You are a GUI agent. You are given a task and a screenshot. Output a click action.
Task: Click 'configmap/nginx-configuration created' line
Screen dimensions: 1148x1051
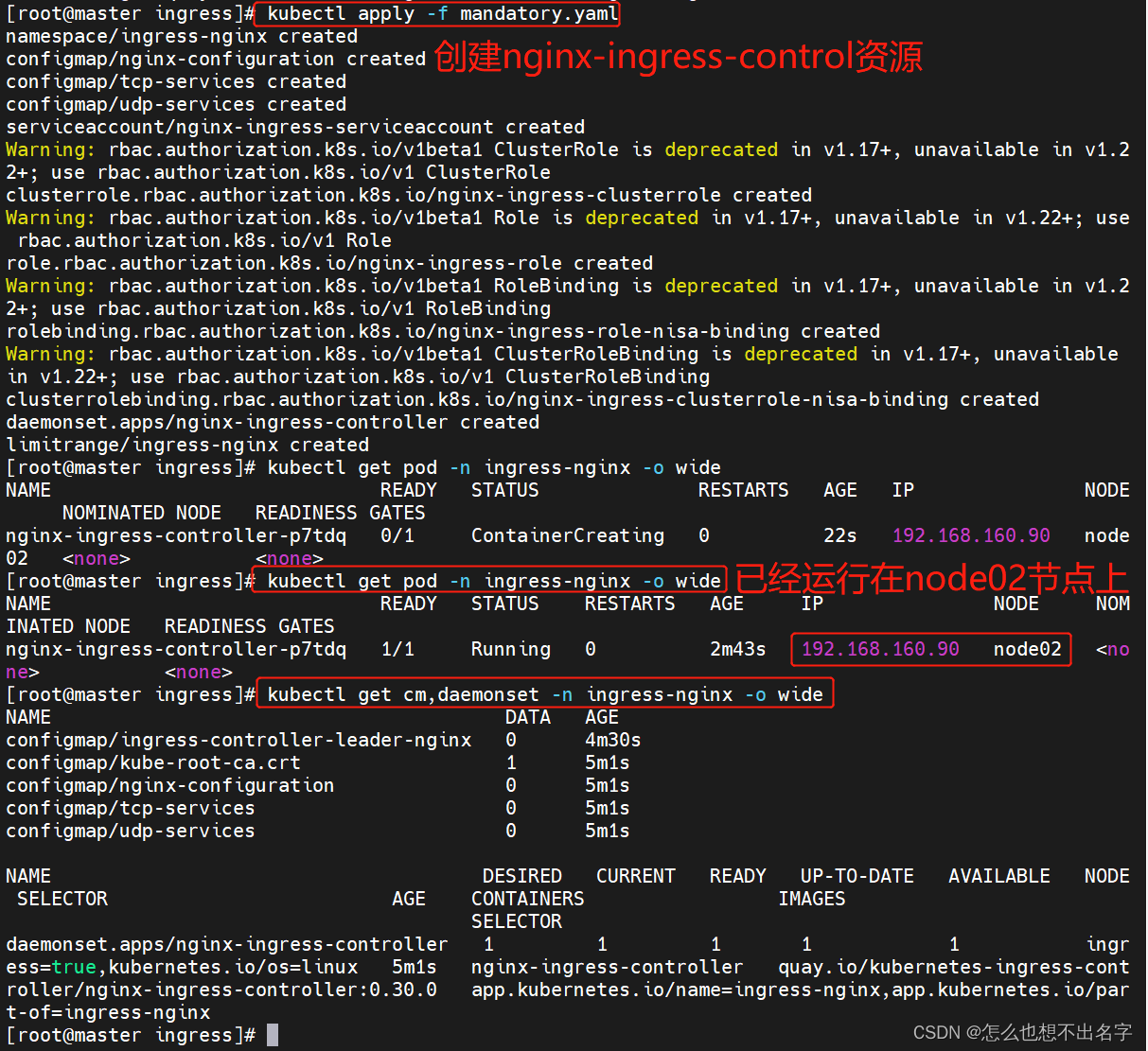pyautogui.click(x=216, y=59)
